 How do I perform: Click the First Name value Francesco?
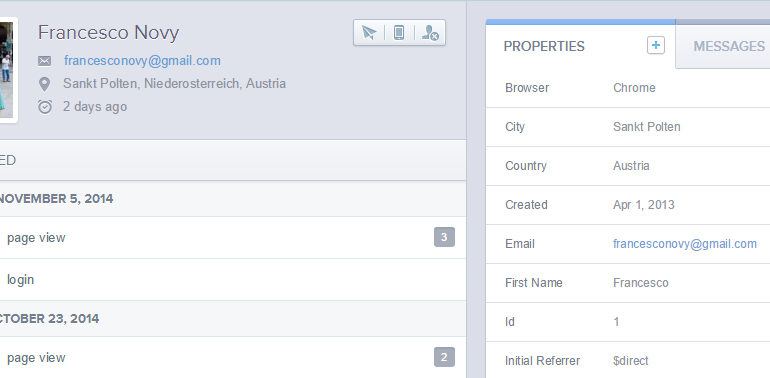click(x=640, y=283)
